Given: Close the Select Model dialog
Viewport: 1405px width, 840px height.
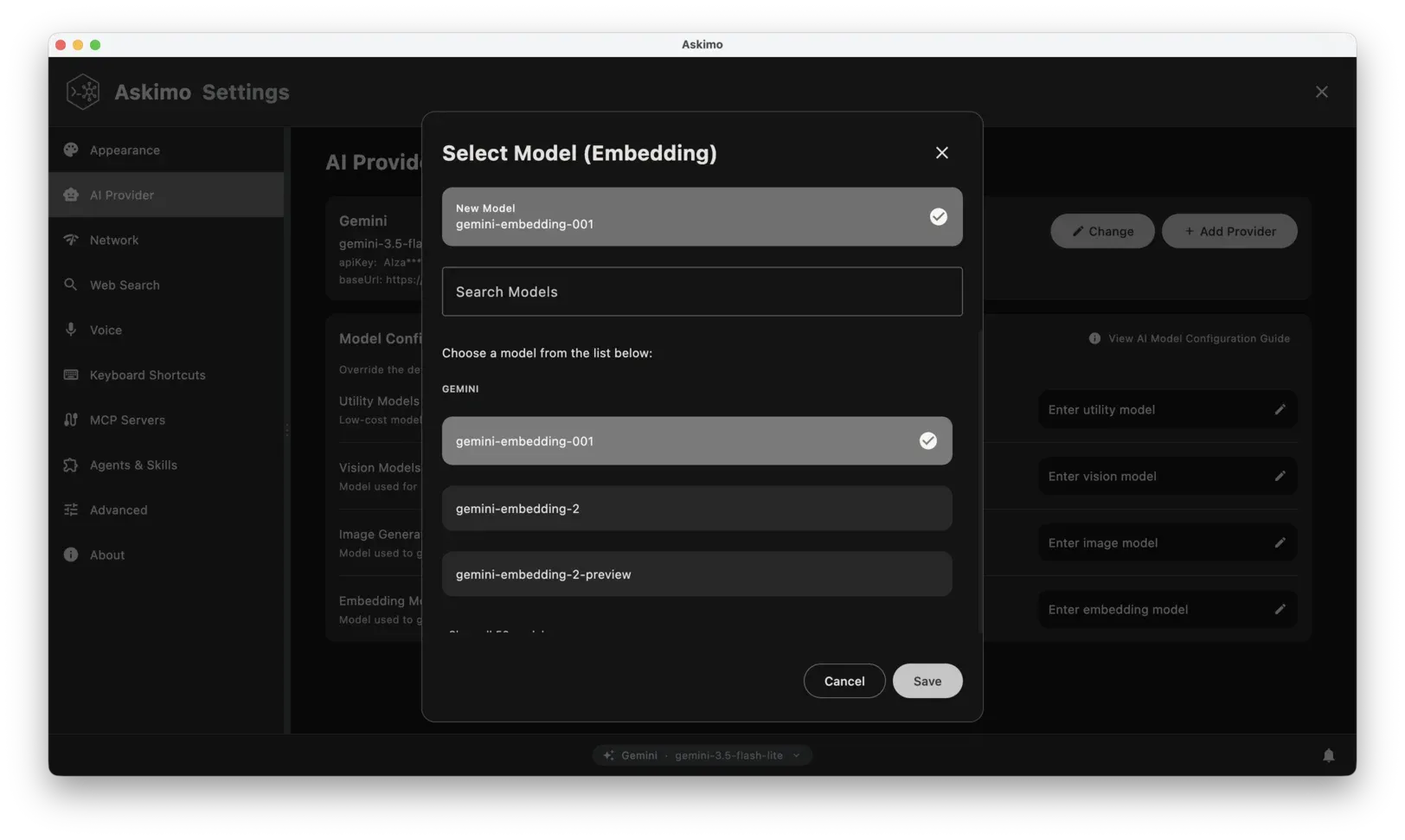Looking at the screenshot, I should [941, 152].
